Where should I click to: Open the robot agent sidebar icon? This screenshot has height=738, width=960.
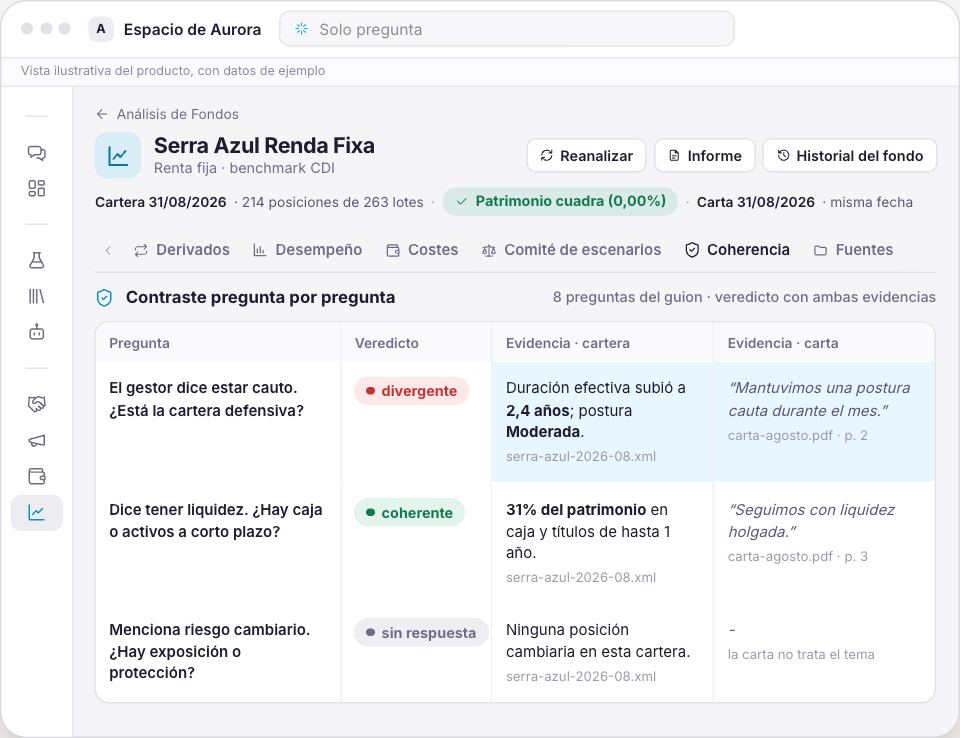tap(37, 332)
